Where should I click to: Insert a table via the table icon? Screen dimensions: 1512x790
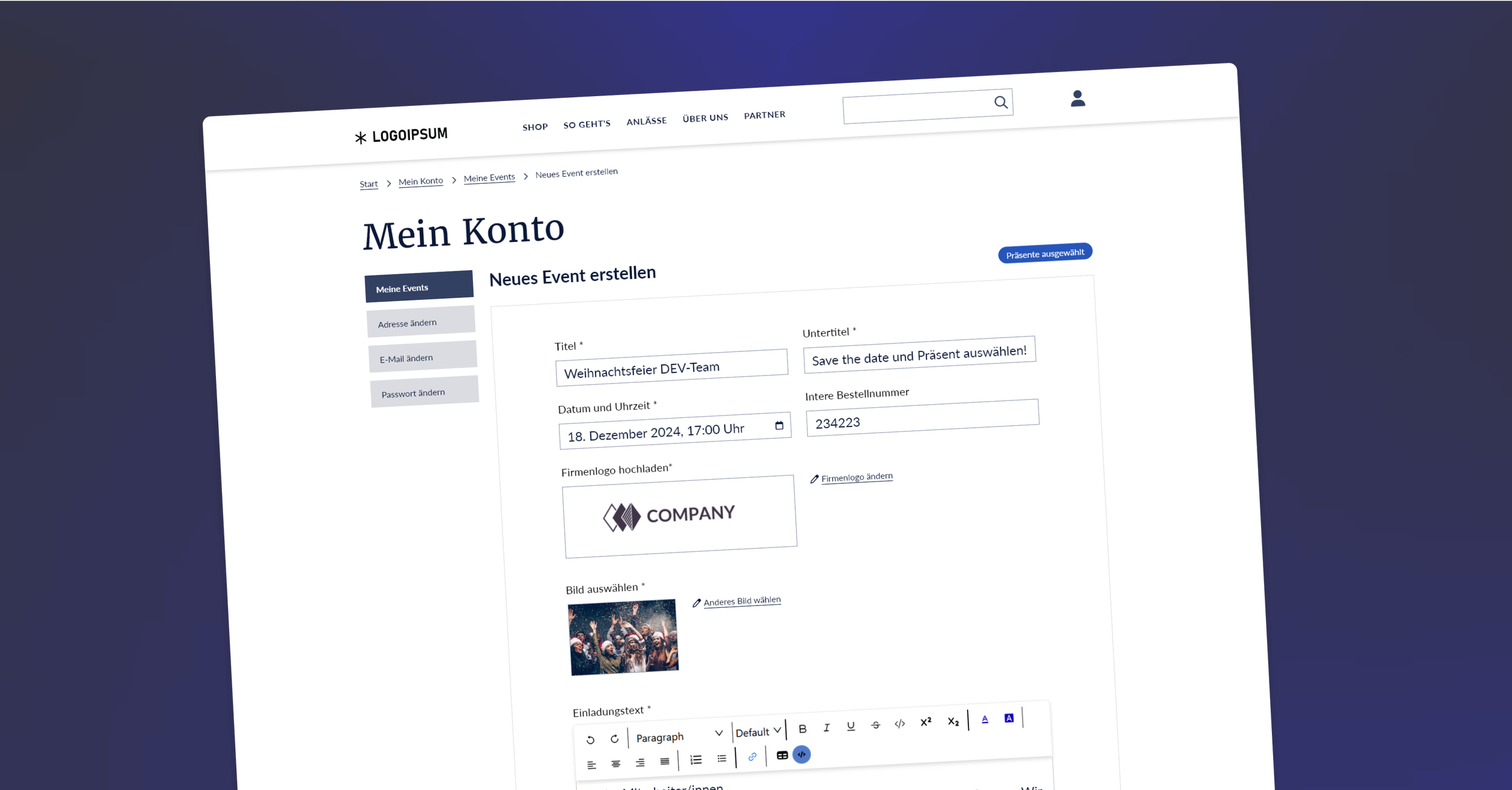click(782, 755)
